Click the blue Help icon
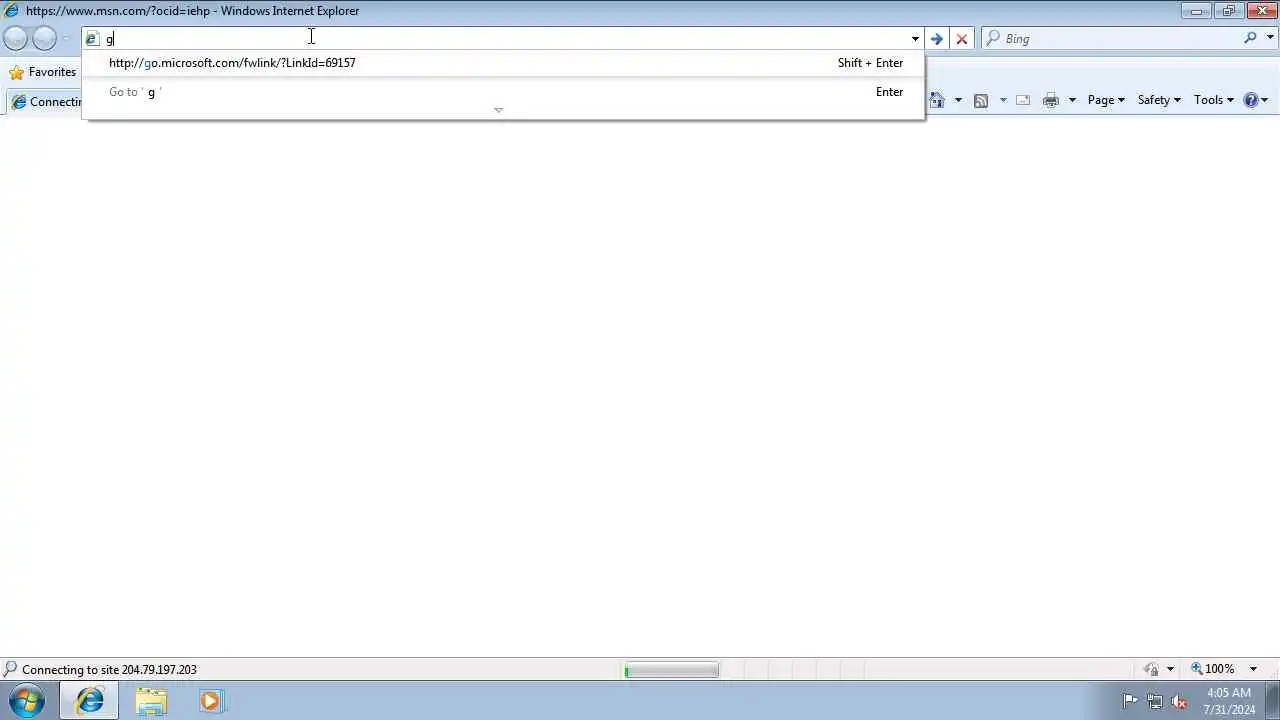Image resolution: width=1280 pixels, height=720 pixels. 1251,100
